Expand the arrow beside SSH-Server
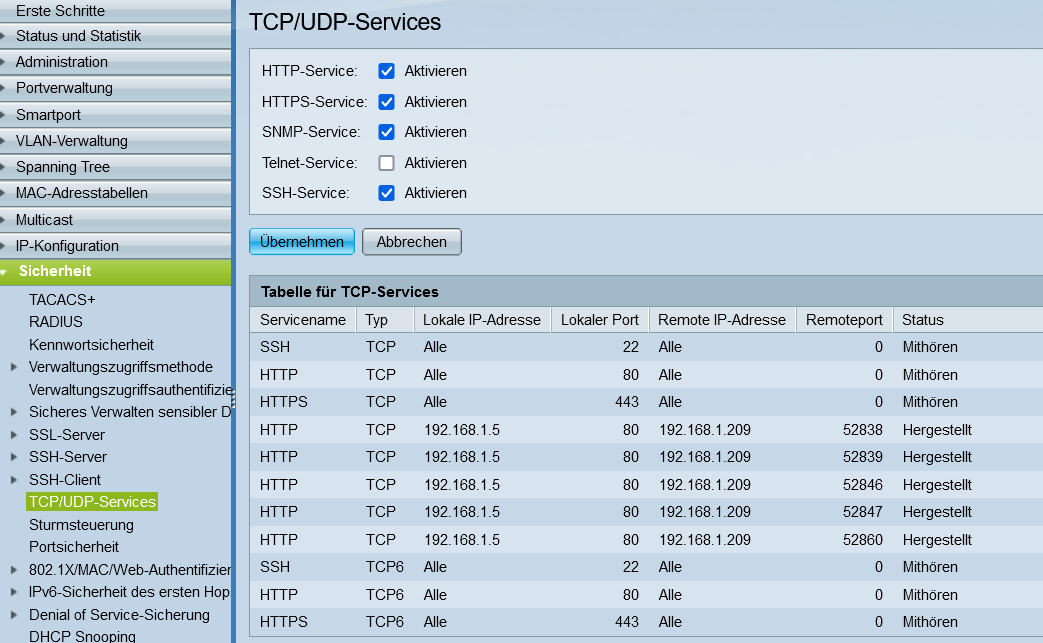1043x643 pixels. click(14, 457)
